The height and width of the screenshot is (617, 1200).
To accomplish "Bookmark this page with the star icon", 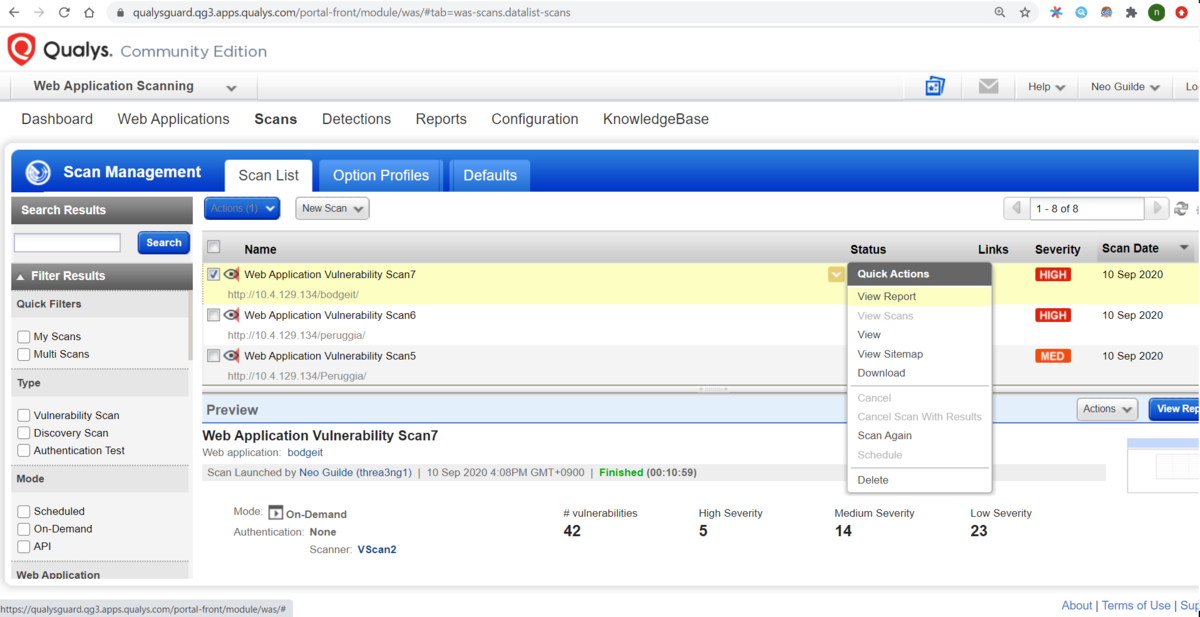I will [x=1025, y=13].
